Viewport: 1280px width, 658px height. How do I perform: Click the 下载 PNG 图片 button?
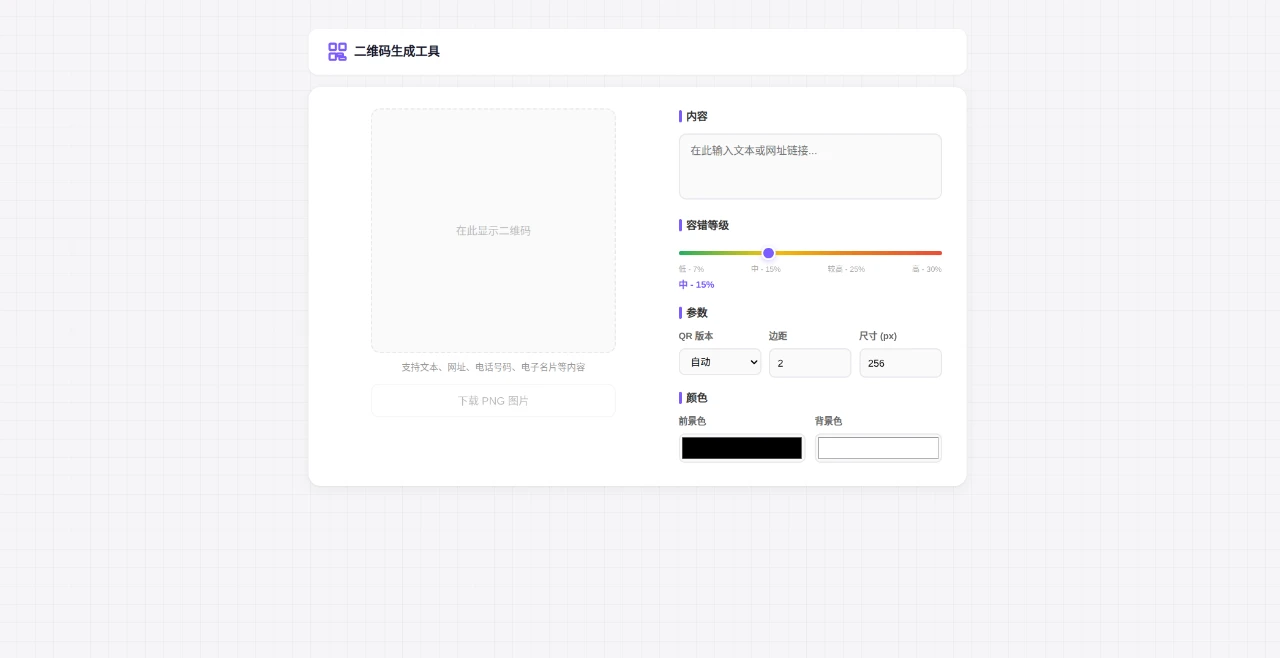click(493, 401)
